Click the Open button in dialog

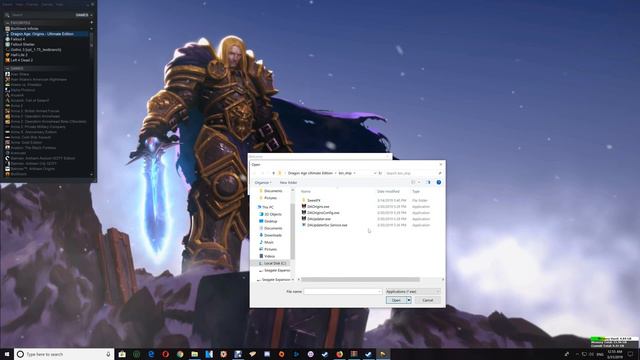point(396,300)
